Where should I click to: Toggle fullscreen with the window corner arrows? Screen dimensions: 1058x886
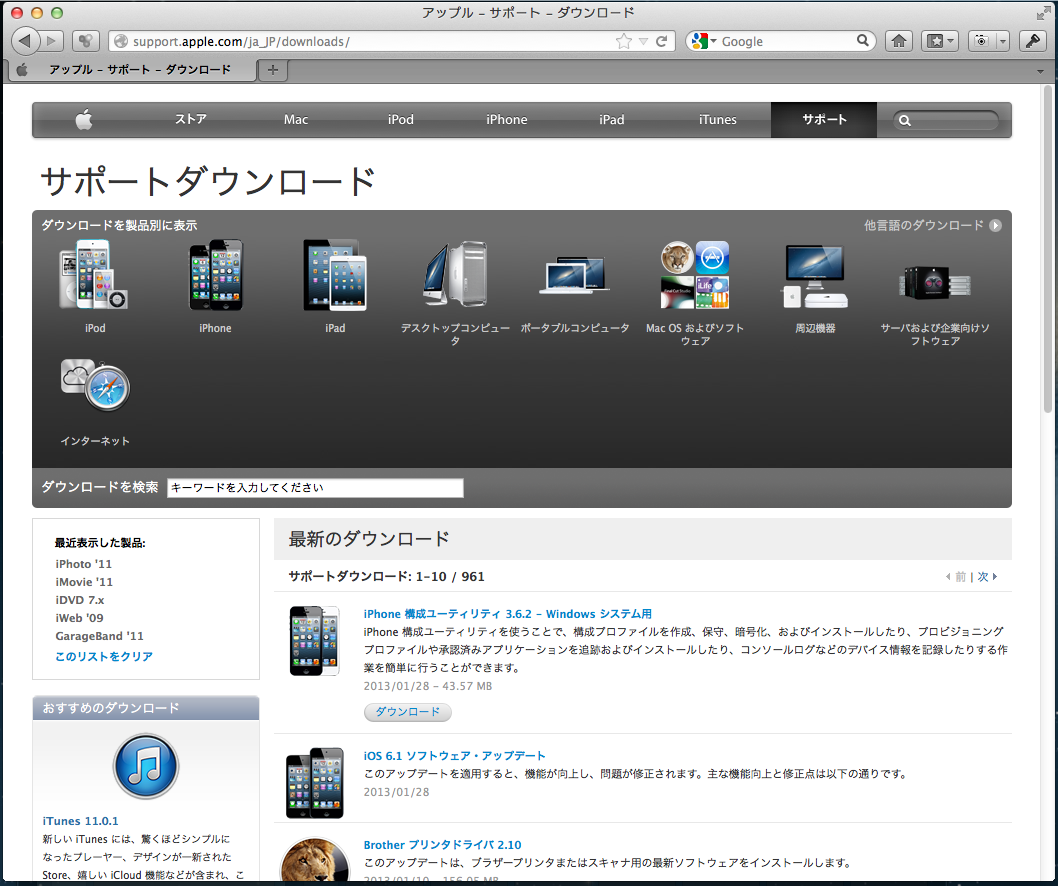tap(1043, 13)
